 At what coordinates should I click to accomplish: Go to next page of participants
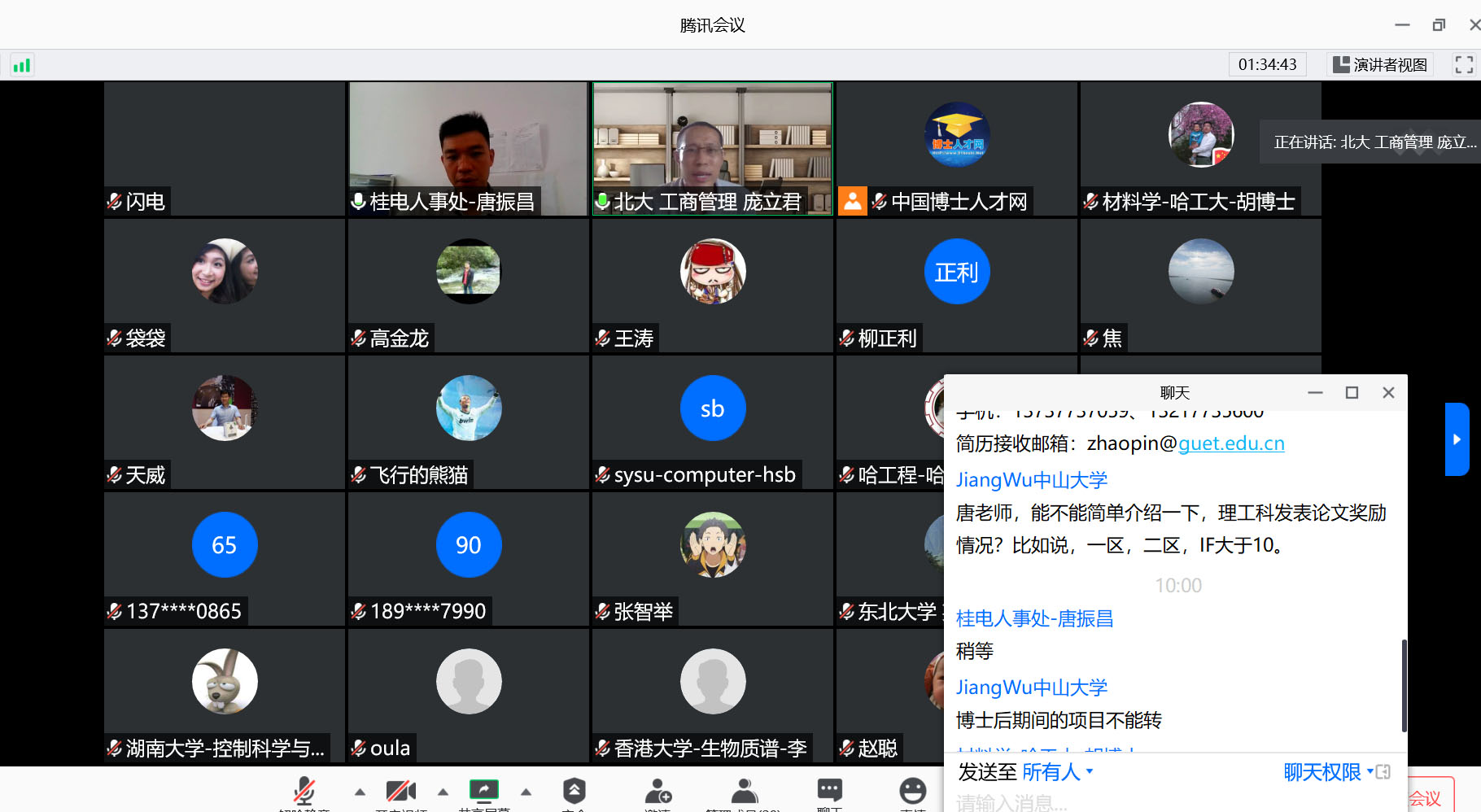pos(1457,439)
